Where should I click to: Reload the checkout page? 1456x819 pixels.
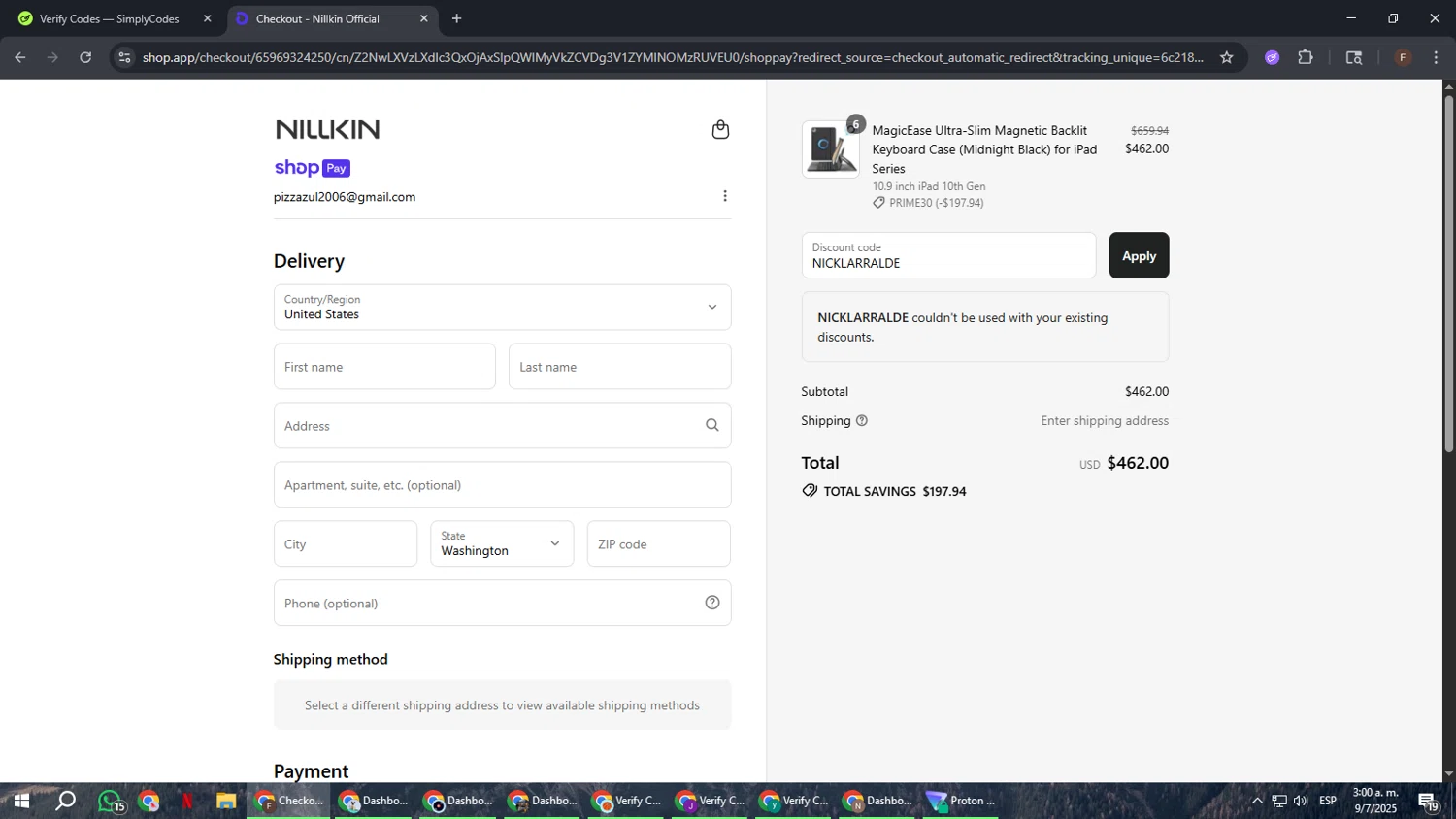pos(85,57)
